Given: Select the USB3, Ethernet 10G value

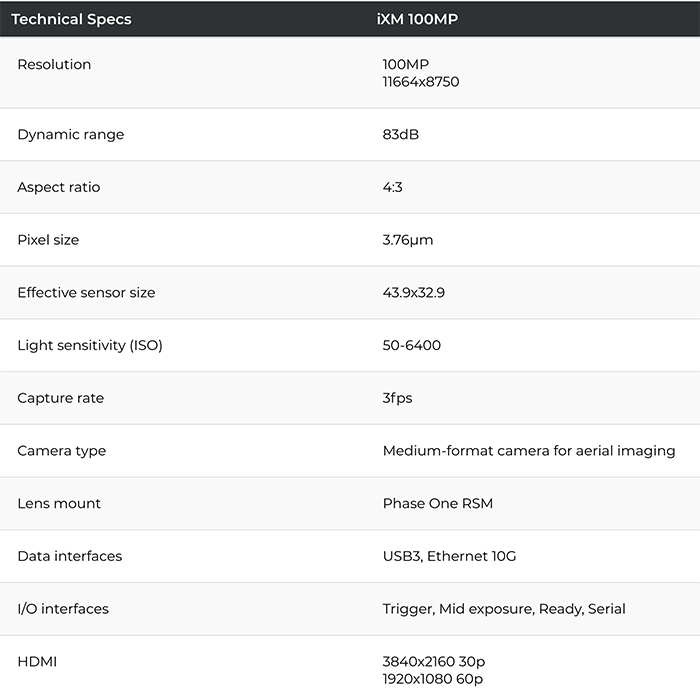Looking at the screenshot, I should pos(450,556).
